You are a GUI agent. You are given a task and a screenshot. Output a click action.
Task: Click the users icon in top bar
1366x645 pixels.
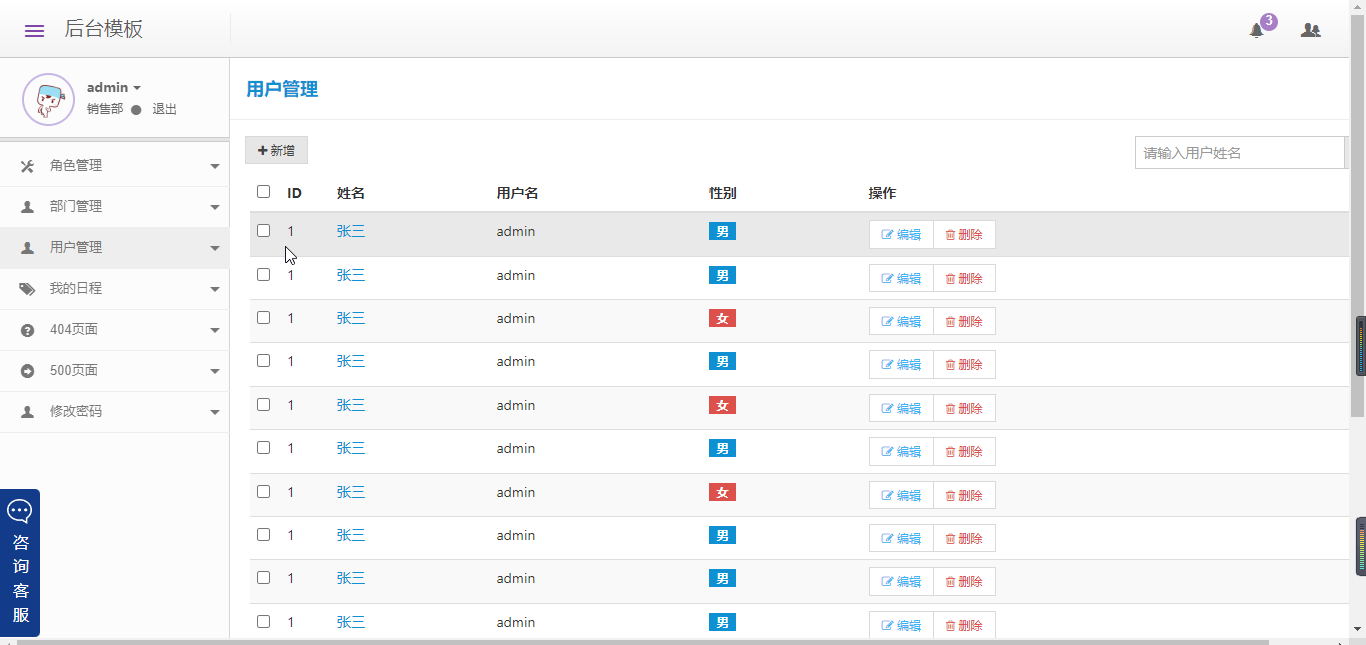pos(1310,30)
